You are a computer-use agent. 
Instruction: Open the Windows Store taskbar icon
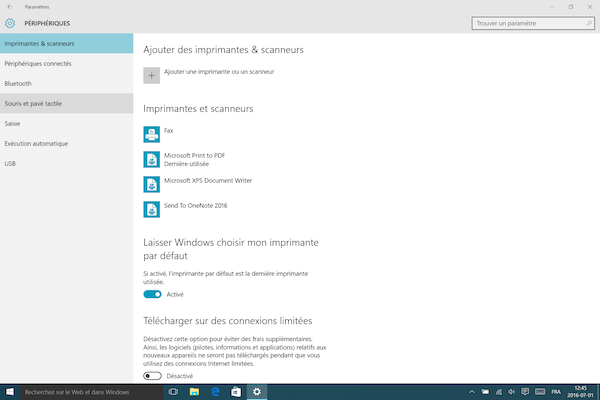click(236, 392)
